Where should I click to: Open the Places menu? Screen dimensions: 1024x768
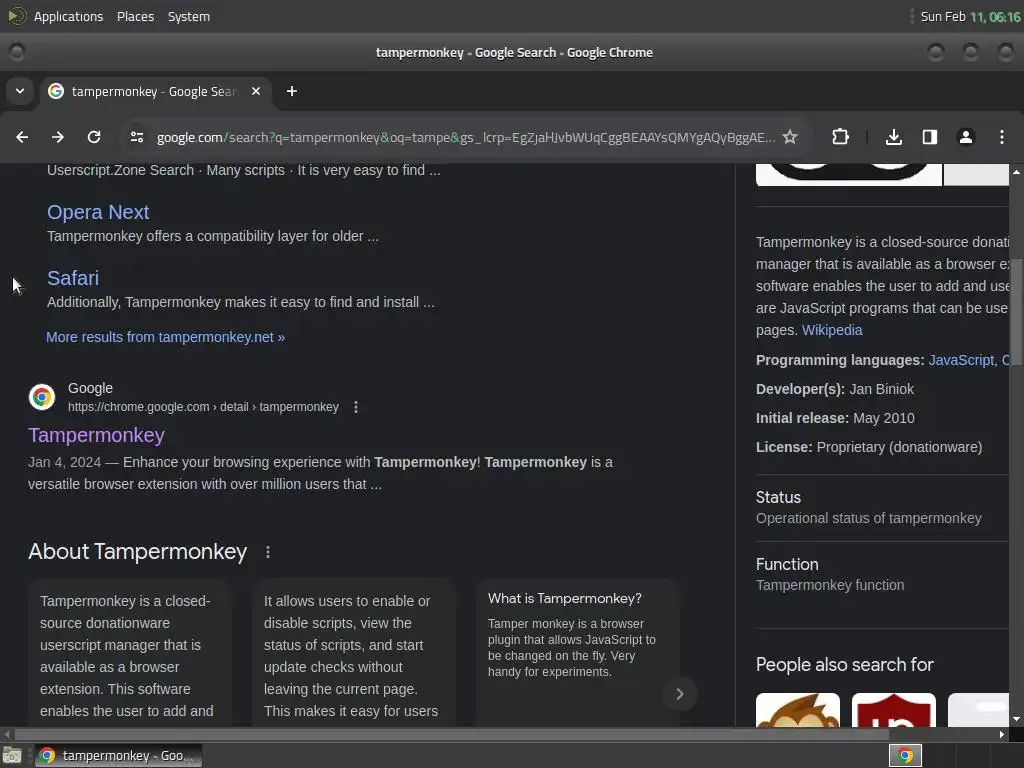(135, 16)
